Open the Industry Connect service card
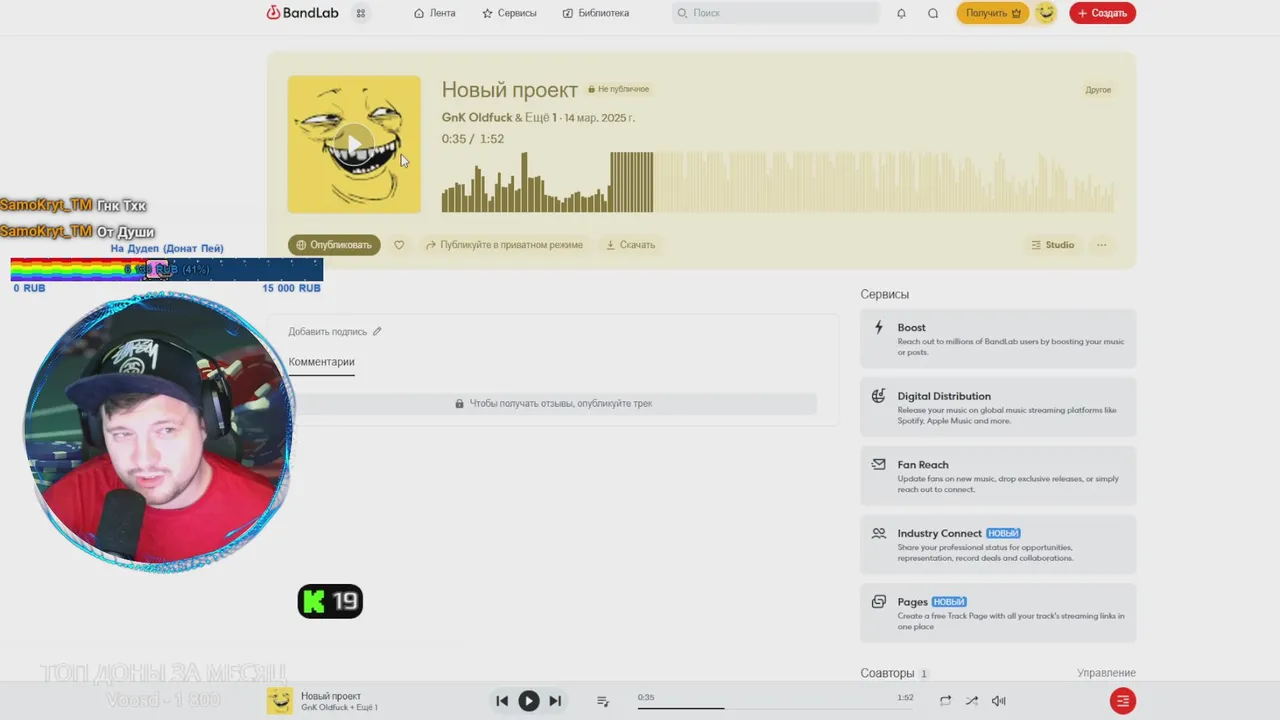Viewport: 1280px width, 720px height. 998,545
